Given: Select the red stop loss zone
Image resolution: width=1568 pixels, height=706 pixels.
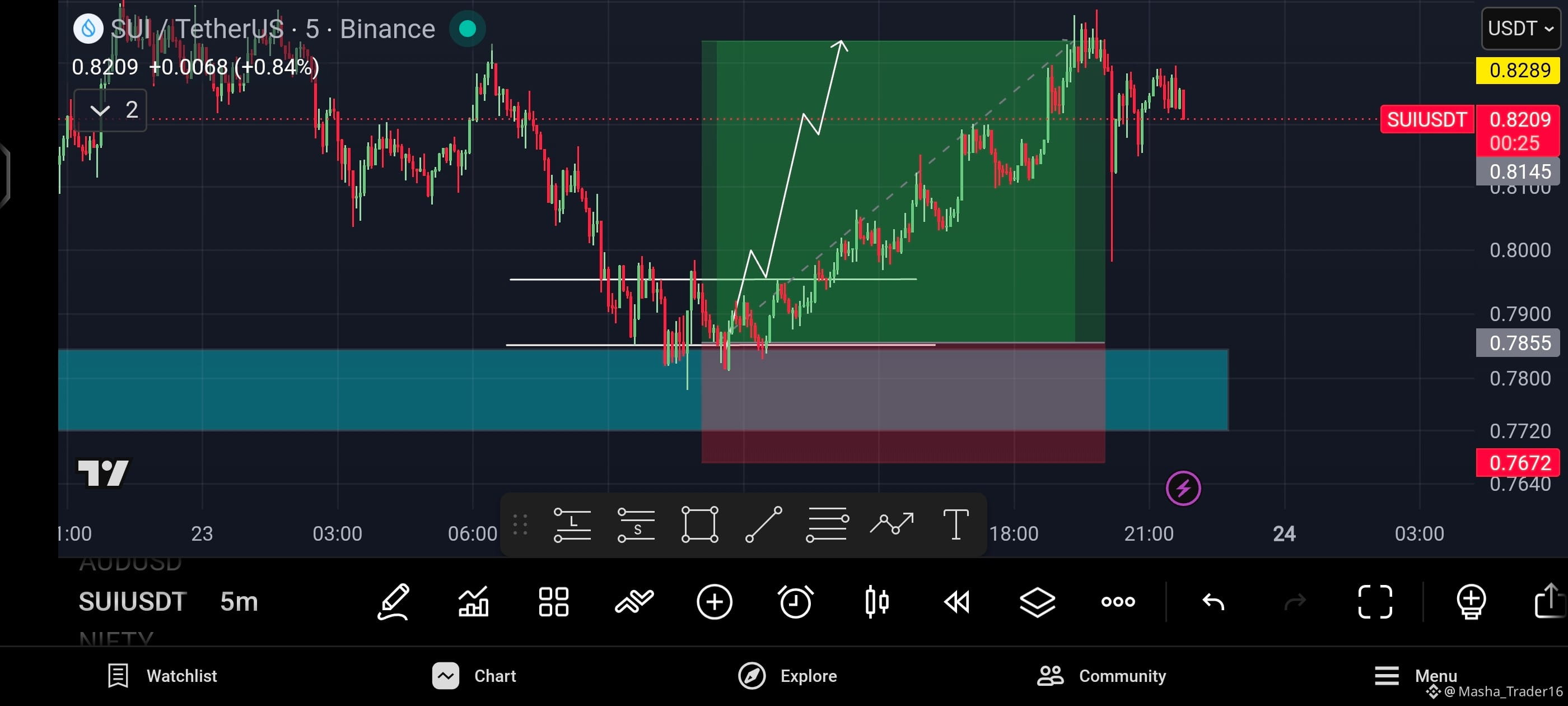Looking at the screenshot, I should point(903,403).
